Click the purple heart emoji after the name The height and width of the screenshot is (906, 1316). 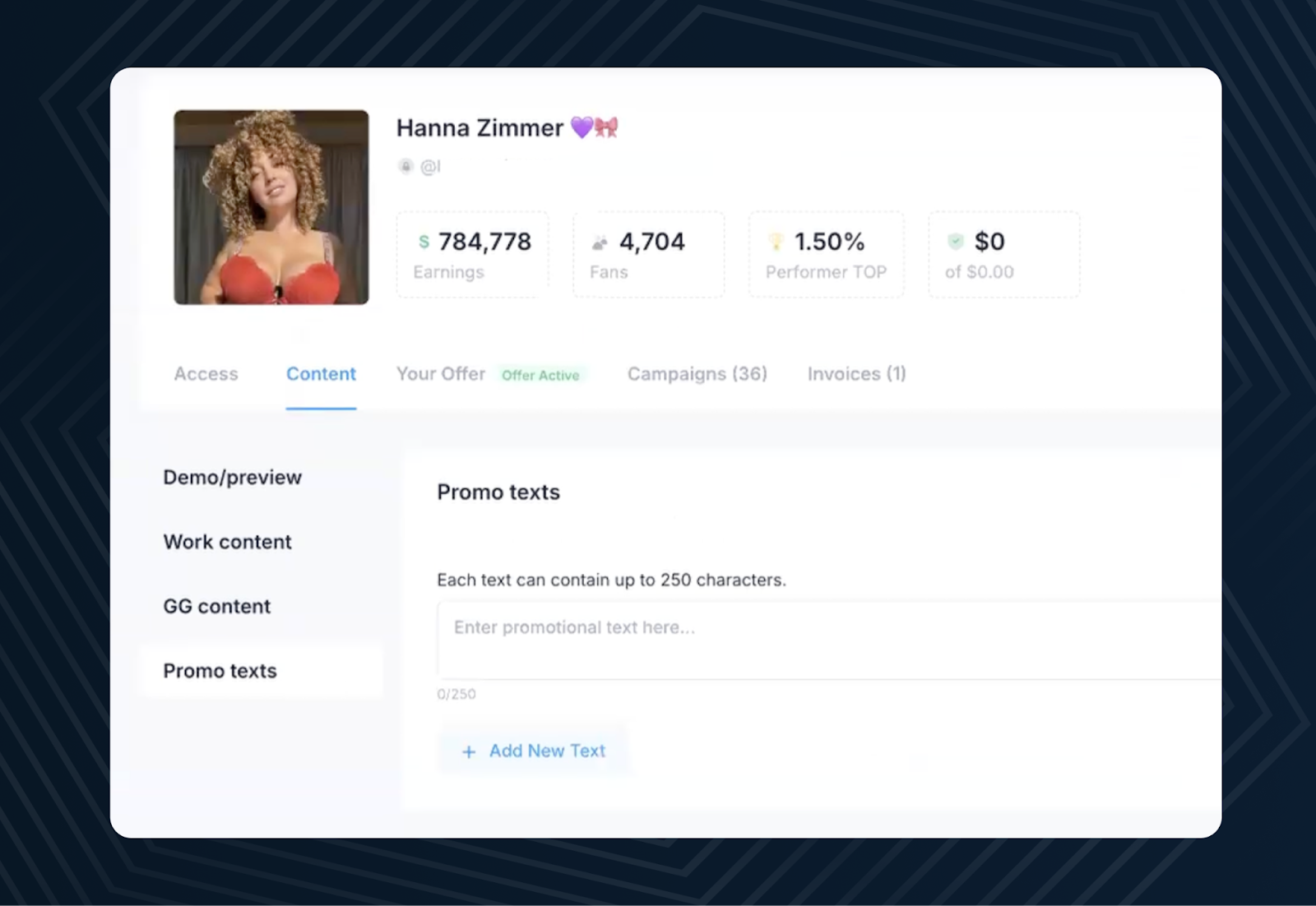[x=582, y=127]
